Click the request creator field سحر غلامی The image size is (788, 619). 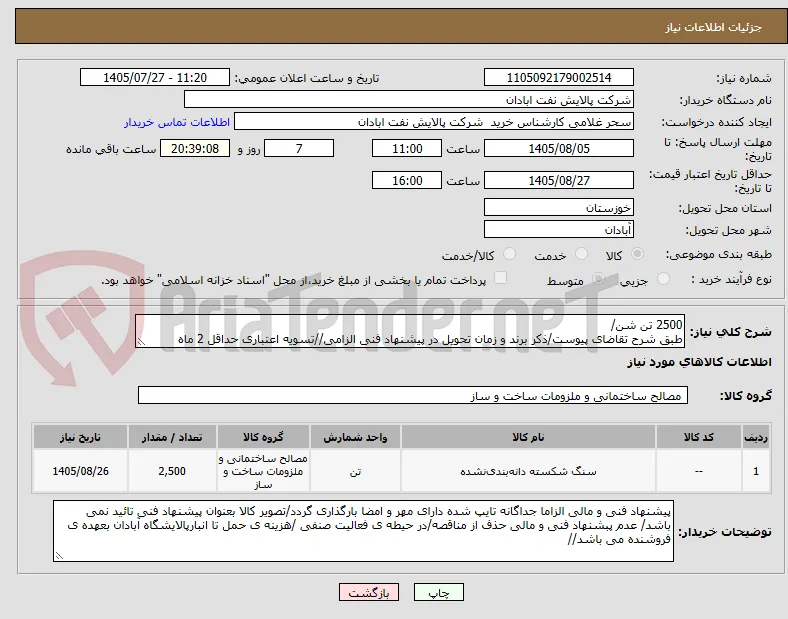pyautogui.click(x=434, y=122)
